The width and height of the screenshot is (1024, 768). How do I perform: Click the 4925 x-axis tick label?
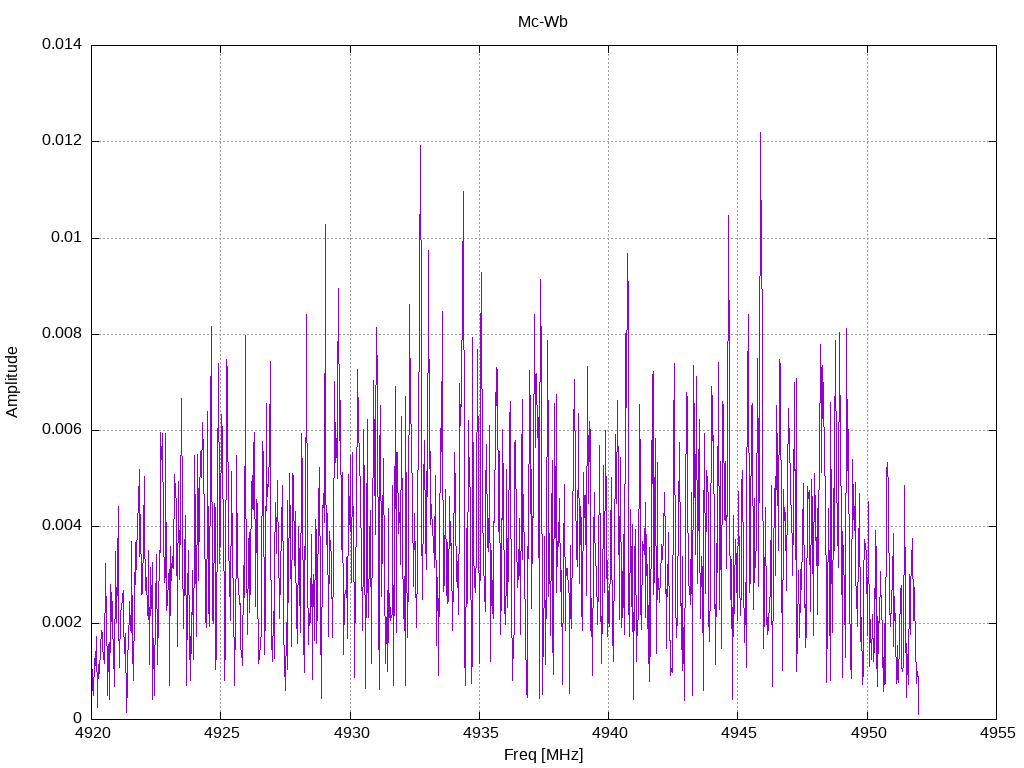coord(221,733)
